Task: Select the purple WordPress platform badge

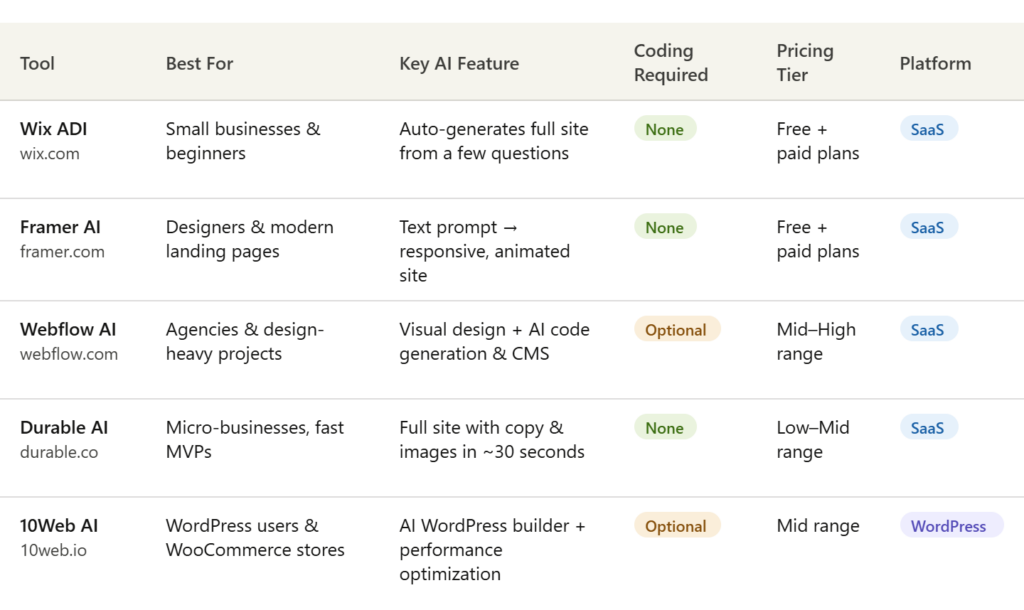Action: point(950,526)
